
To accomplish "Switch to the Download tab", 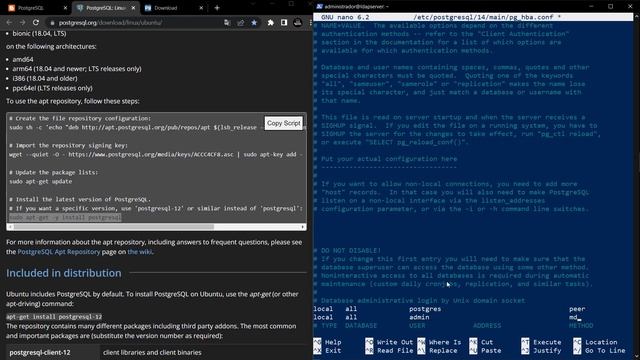I will [x=173, y=8].
